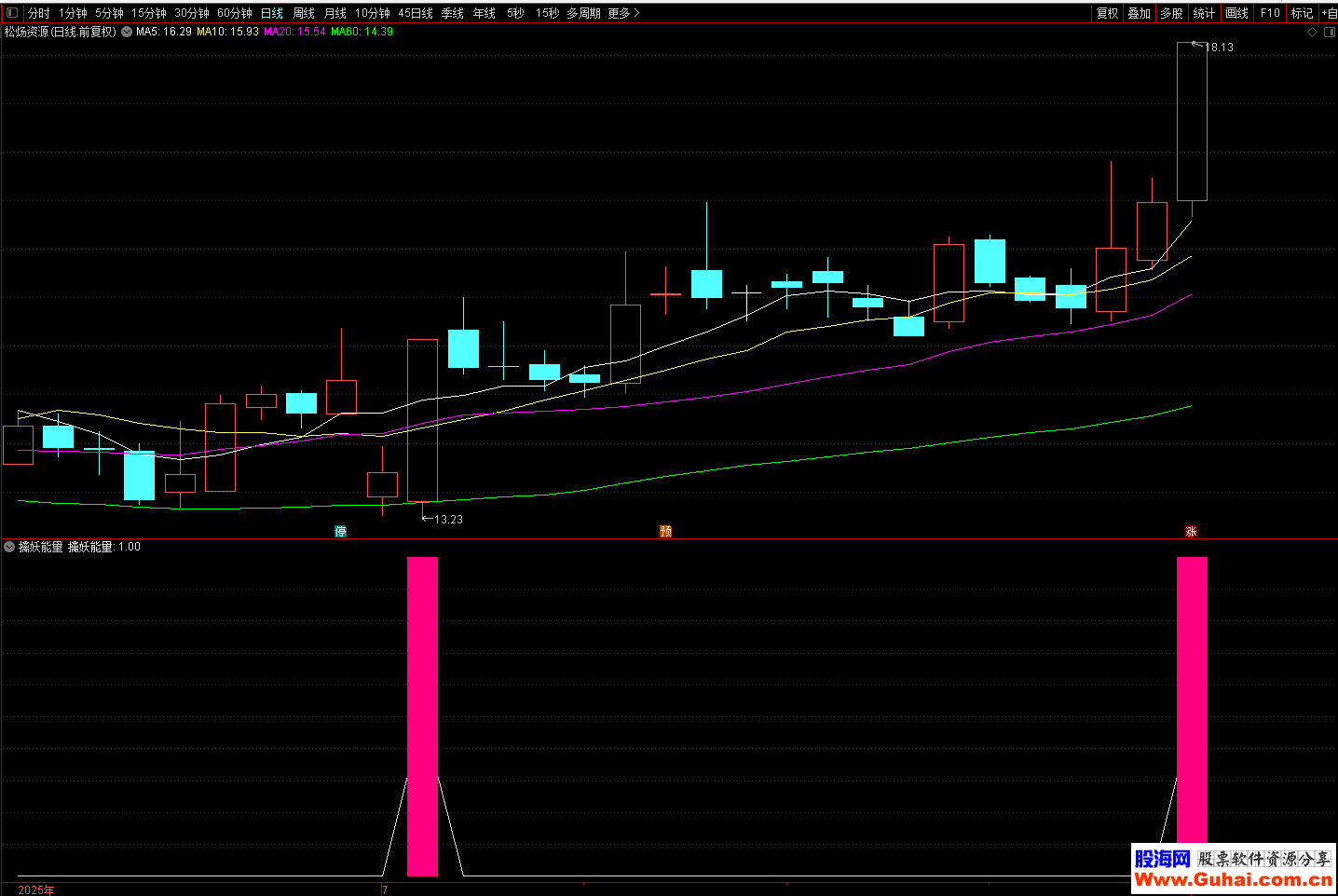
Task: Click the 2025年 time axis label
Action: coord(36,890)
